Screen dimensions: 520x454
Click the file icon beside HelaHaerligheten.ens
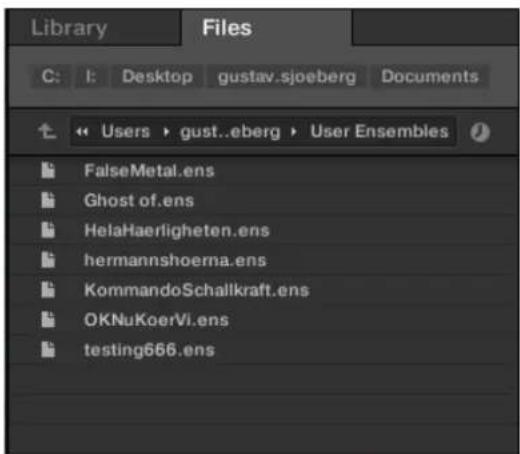(48, 230)
